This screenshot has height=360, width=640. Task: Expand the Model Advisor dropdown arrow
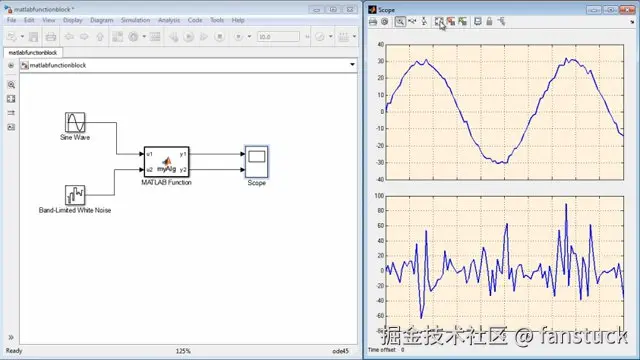coord(331,37)
